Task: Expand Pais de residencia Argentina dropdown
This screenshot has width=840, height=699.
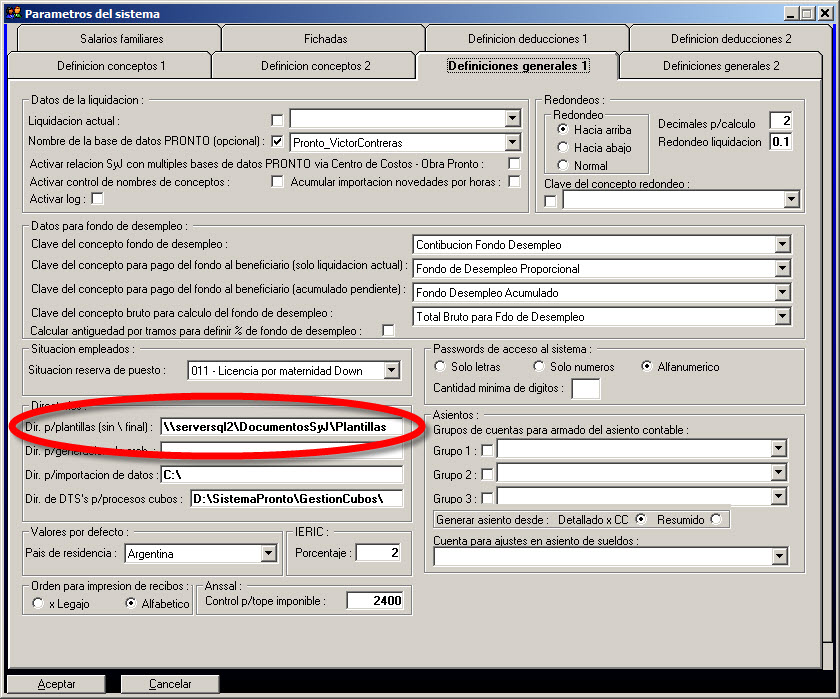Action: click(268, 554)
